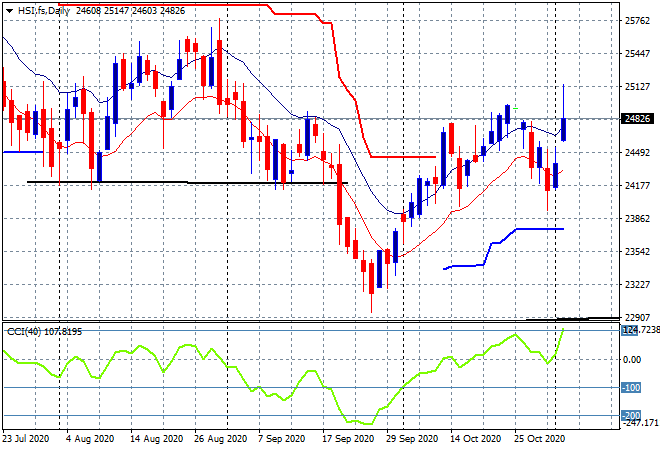
Task: Click the lowest red candle of late September
Action: pos(371,279)
